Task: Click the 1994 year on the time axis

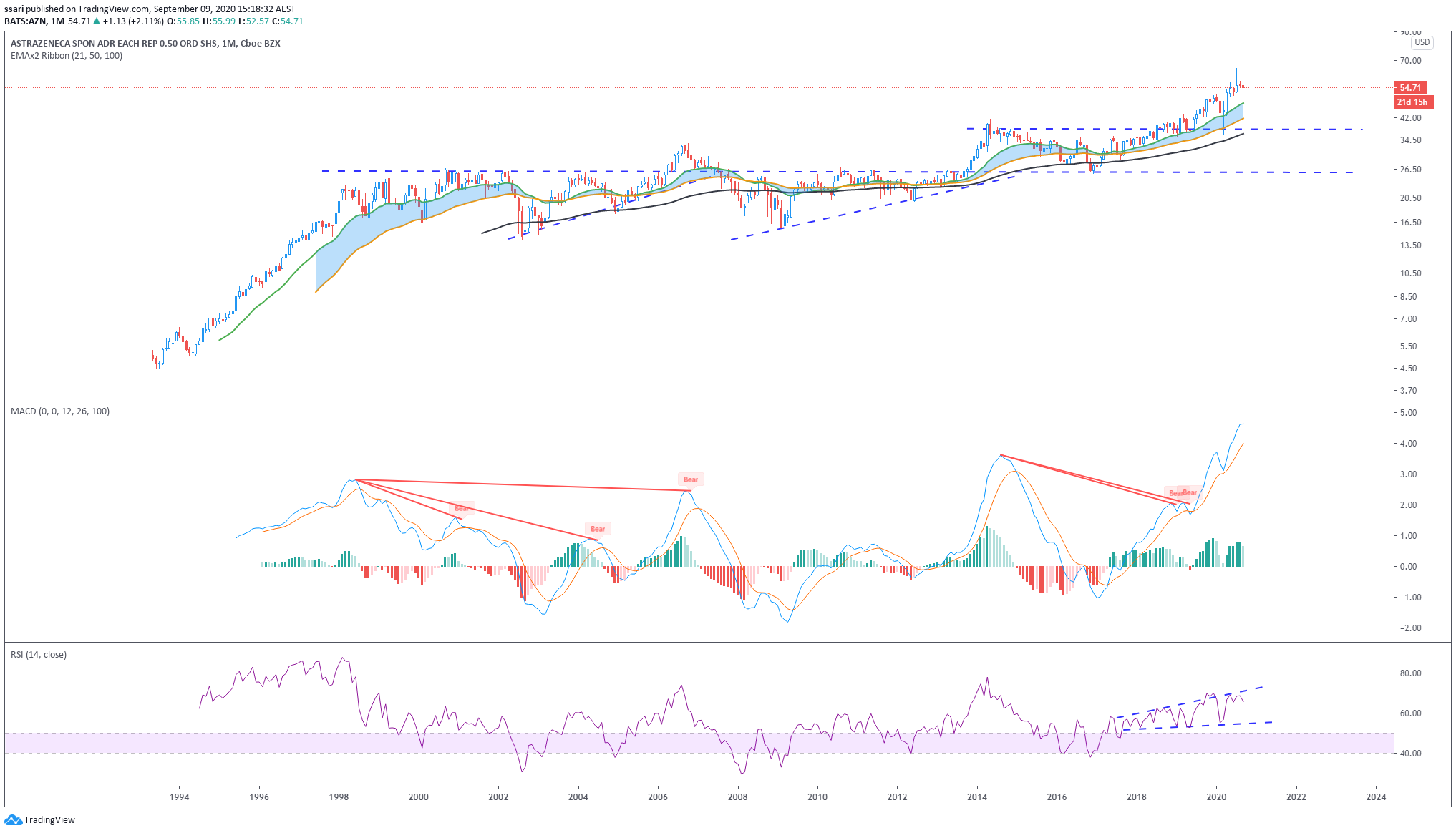Action: (180, 797)
